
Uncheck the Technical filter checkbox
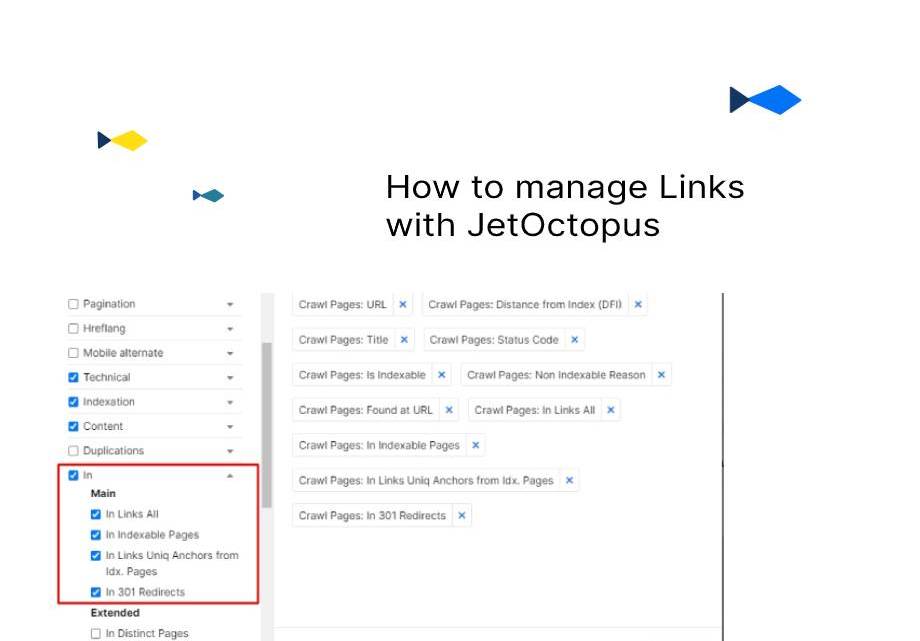click(73, 377)
